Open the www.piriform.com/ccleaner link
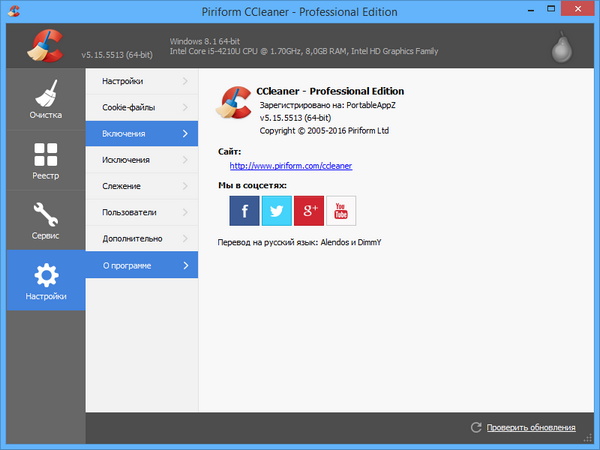The width and height of the screenshot is (600, 450). click(x=291, y=166)
